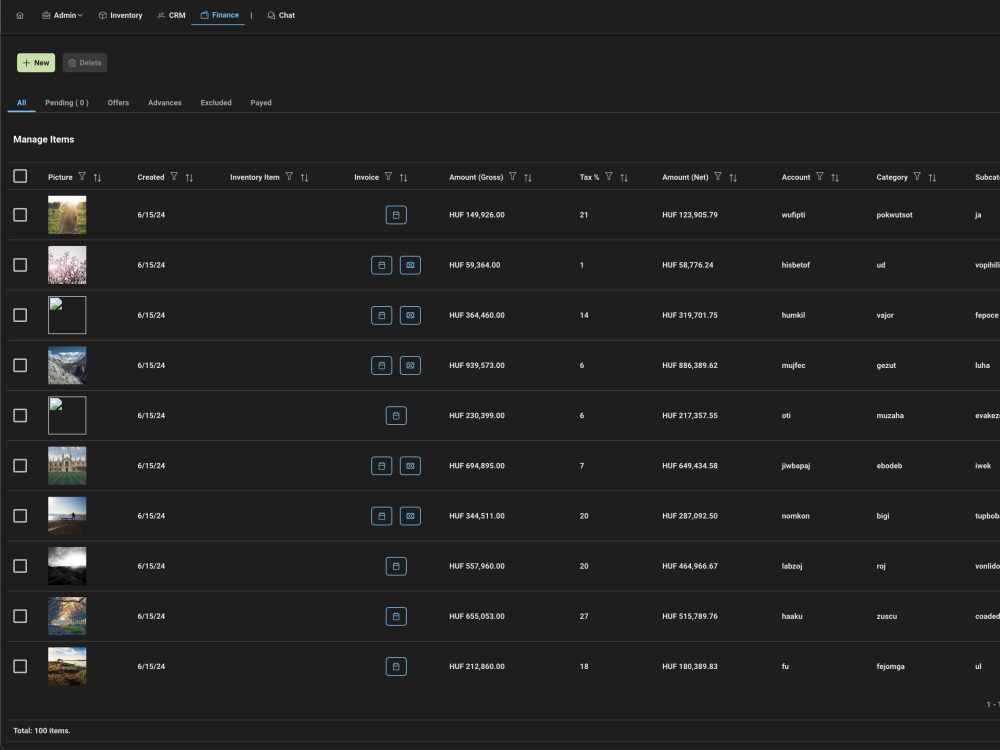Open the wufipti row picture thumbnail
The image size is (1000, 750).
pyautogui.click(x=67, y=215)
